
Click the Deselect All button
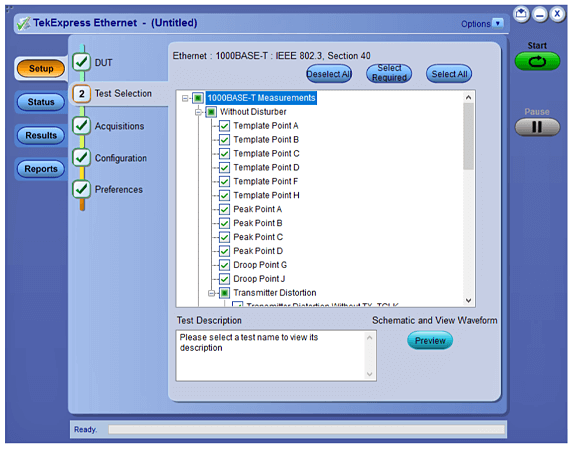click(x=329, y=74)
